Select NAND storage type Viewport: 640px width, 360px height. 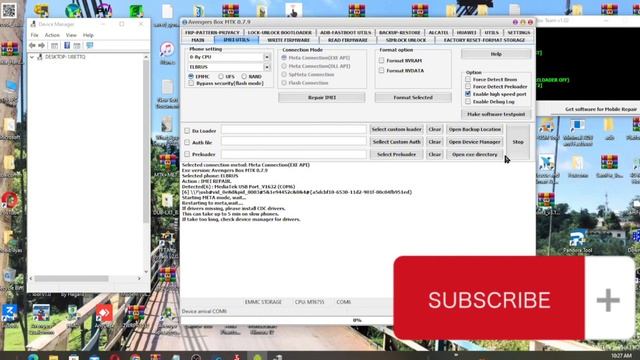(244, 76)
